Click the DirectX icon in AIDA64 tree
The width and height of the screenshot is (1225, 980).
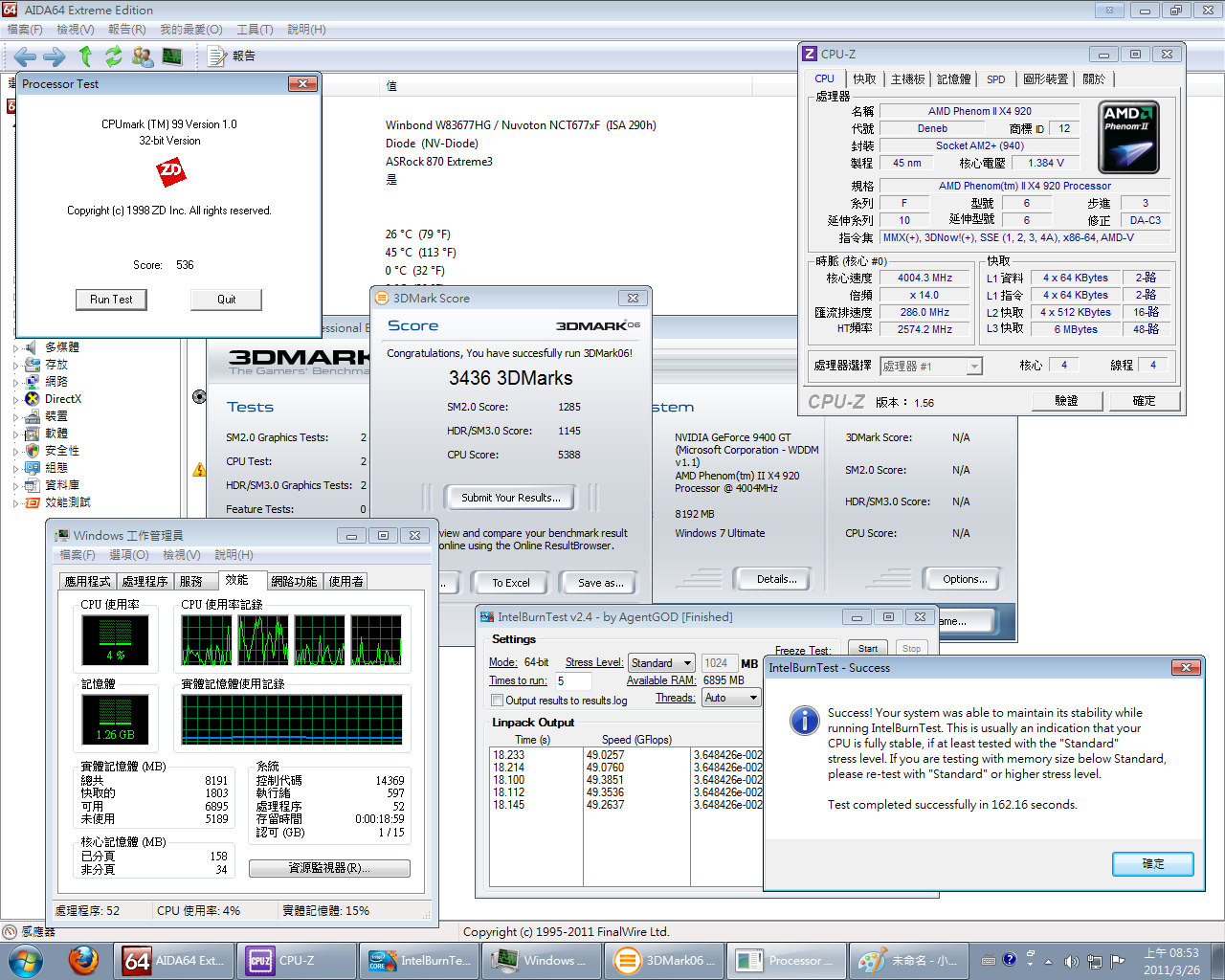(33, 399)
